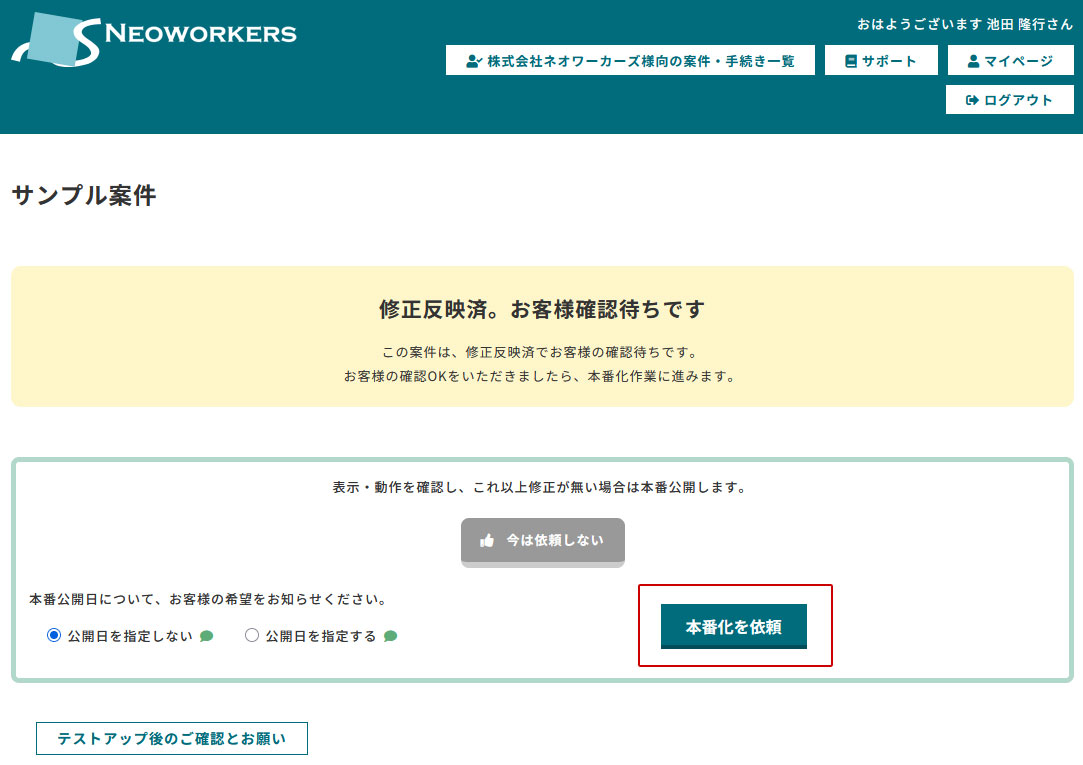Click the 表示・動作を確認し instruction text
The width and height of the screenshot is (1083, 765).
540,488
